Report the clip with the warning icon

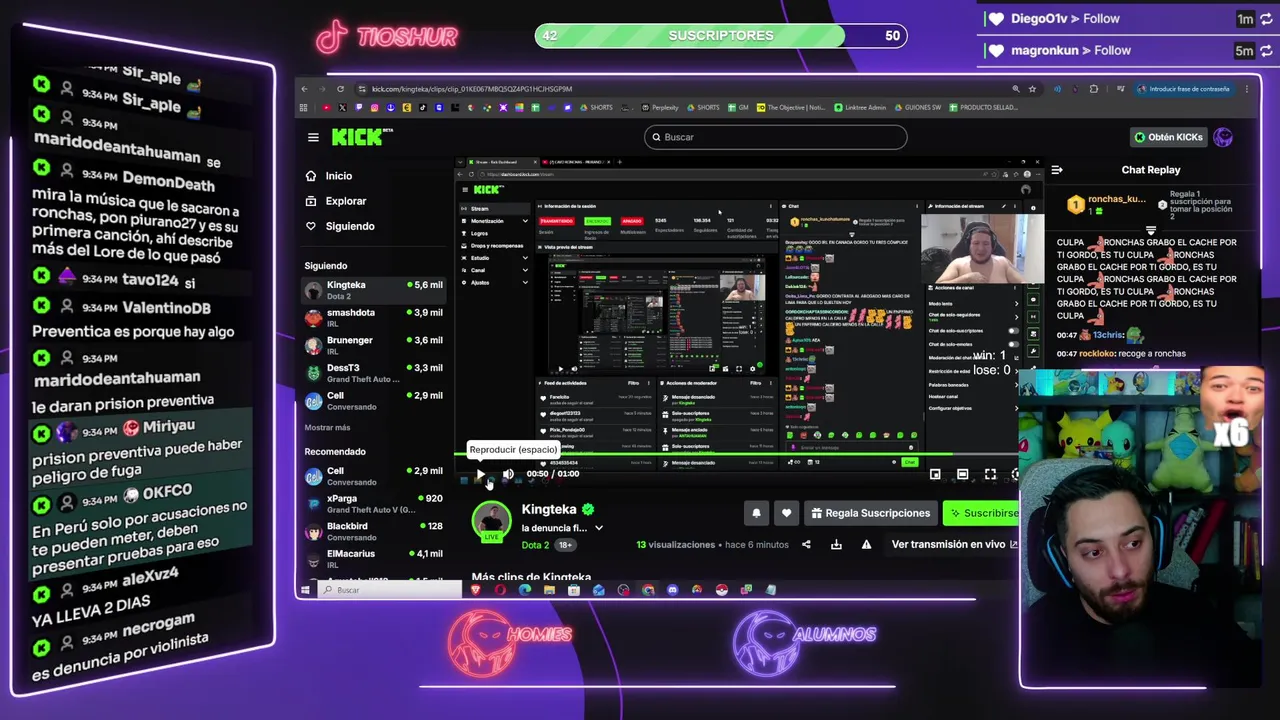(866, 545)
